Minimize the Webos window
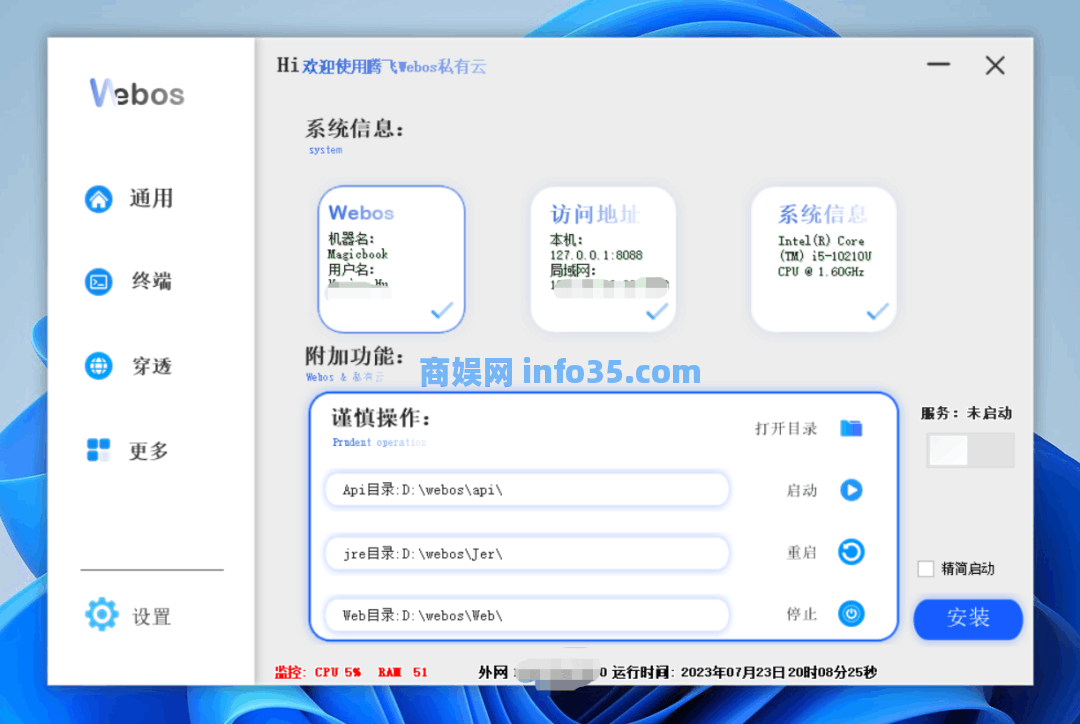This screenshot has width=1080, height=724. [938, 65]
